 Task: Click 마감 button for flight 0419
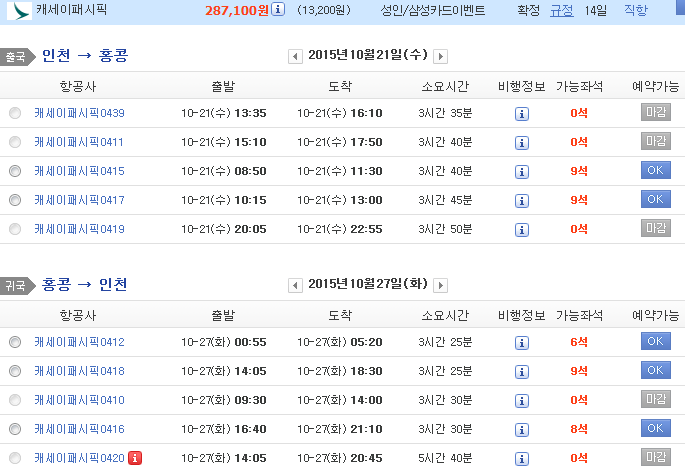tap(656, 228)
